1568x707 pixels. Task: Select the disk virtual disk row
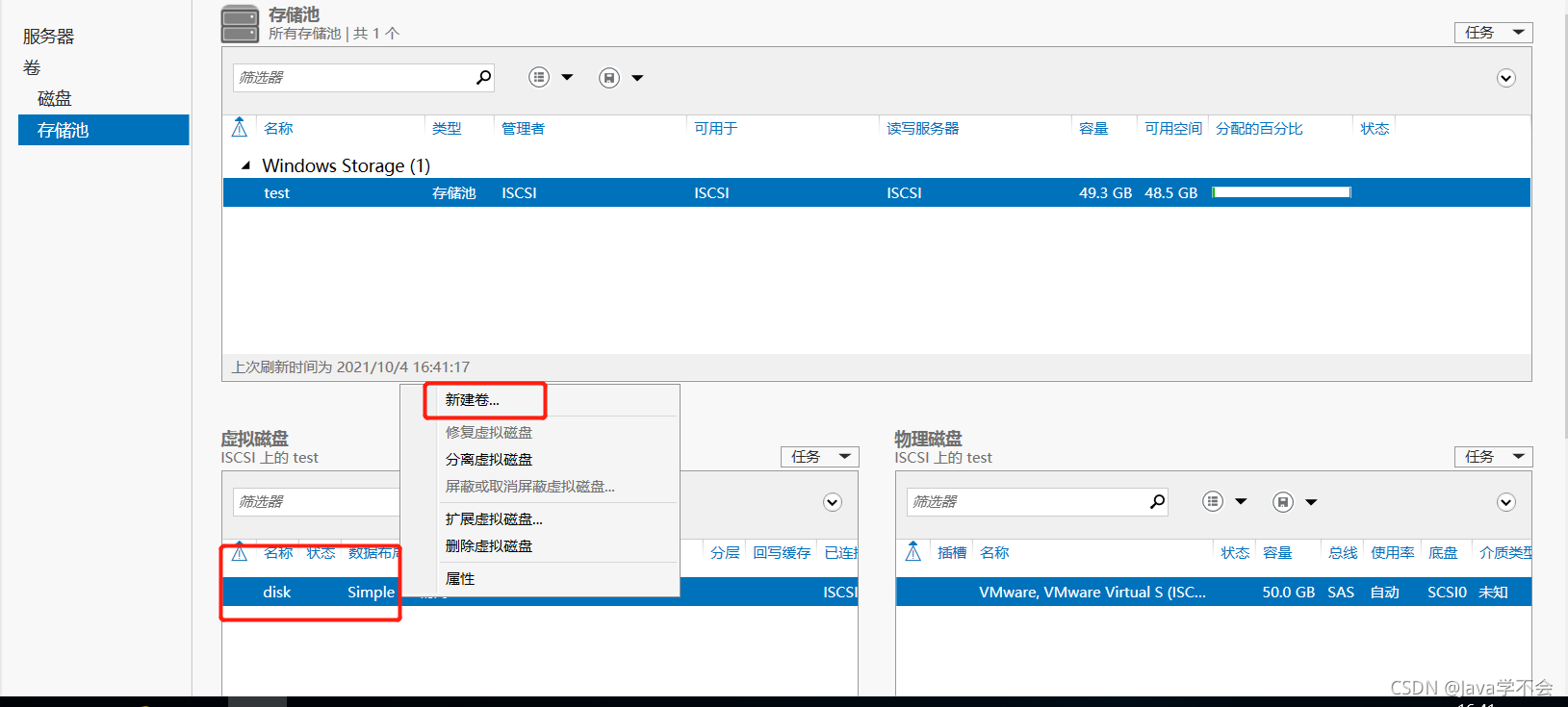pyautogui.click(x=540, y=592)
